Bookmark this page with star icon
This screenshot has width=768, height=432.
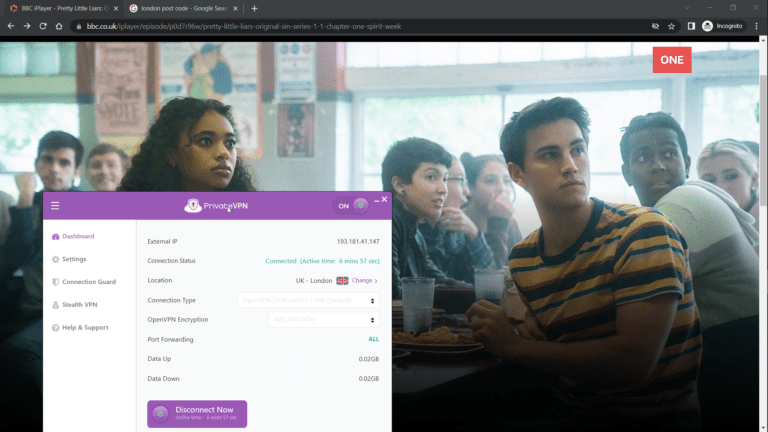(x=672, y=26)
